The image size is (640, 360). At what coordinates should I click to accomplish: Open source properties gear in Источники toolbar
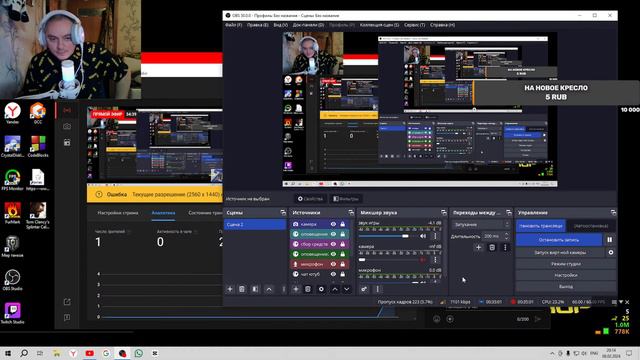coord(321,289)
